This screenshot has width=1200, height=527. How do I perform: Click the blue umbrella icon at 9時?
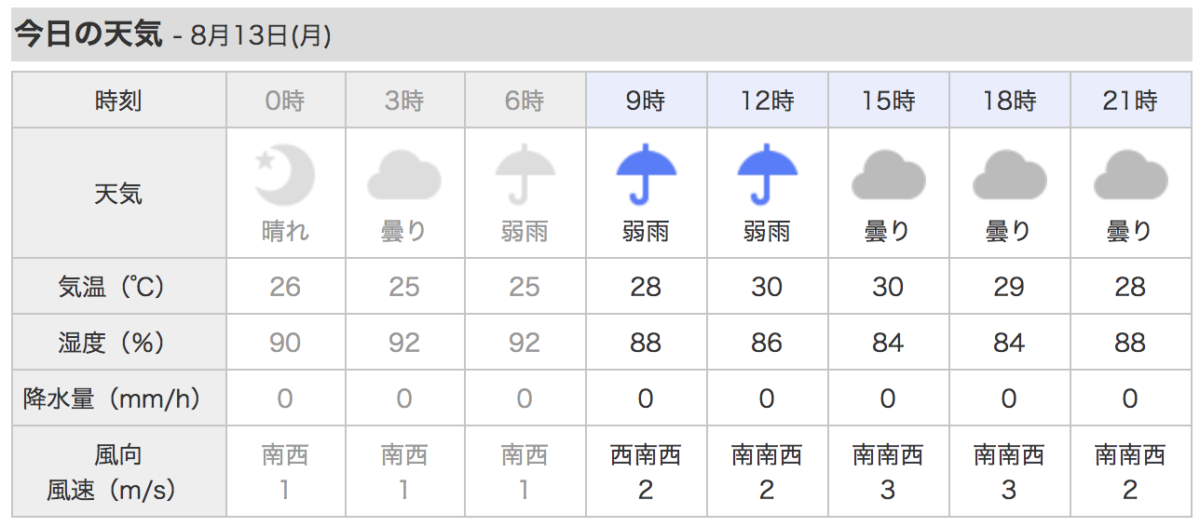click(646, 176)
